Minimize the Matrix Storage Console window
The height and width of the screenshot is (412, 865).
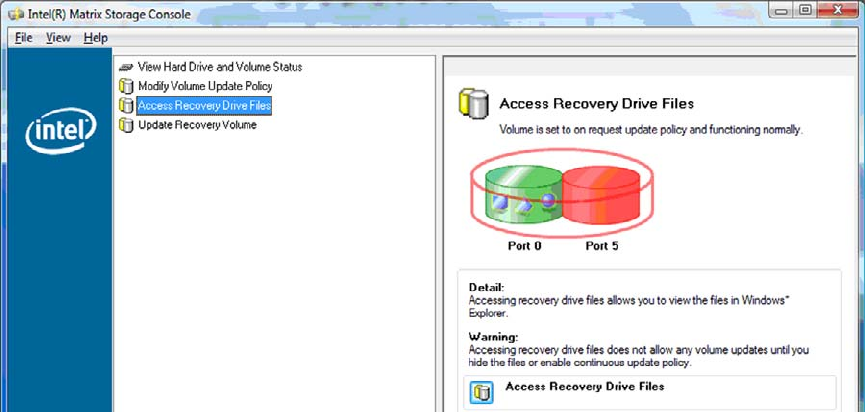tap(779, 9)
